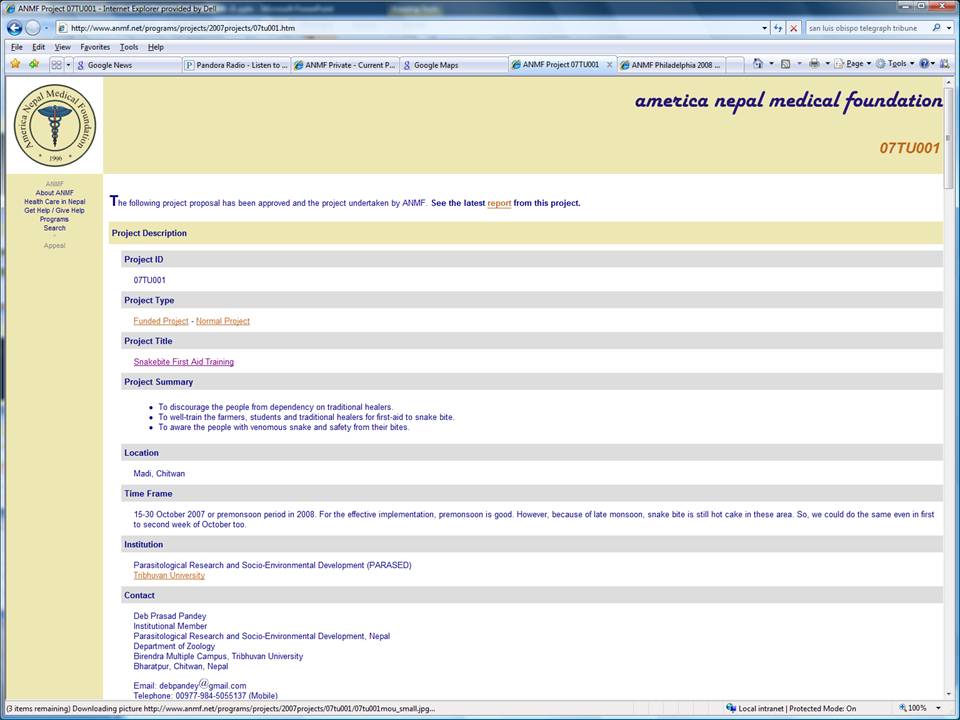Image resolution: width=960 pixels, height=720 pixels.
Task: Expand the address bar history dropdown
Action: point(763,28)
